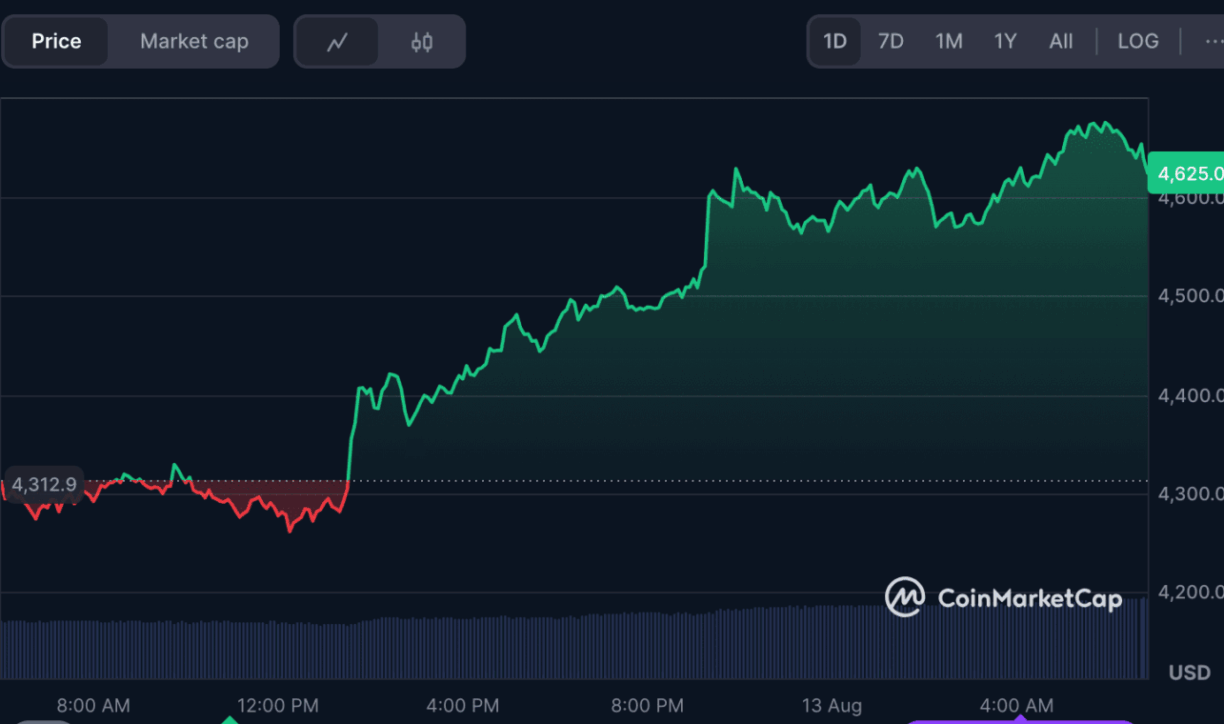Switch the chart to Market cap view
The width and height of the screenshot is (1224, 724).
(x=193, y=41)
